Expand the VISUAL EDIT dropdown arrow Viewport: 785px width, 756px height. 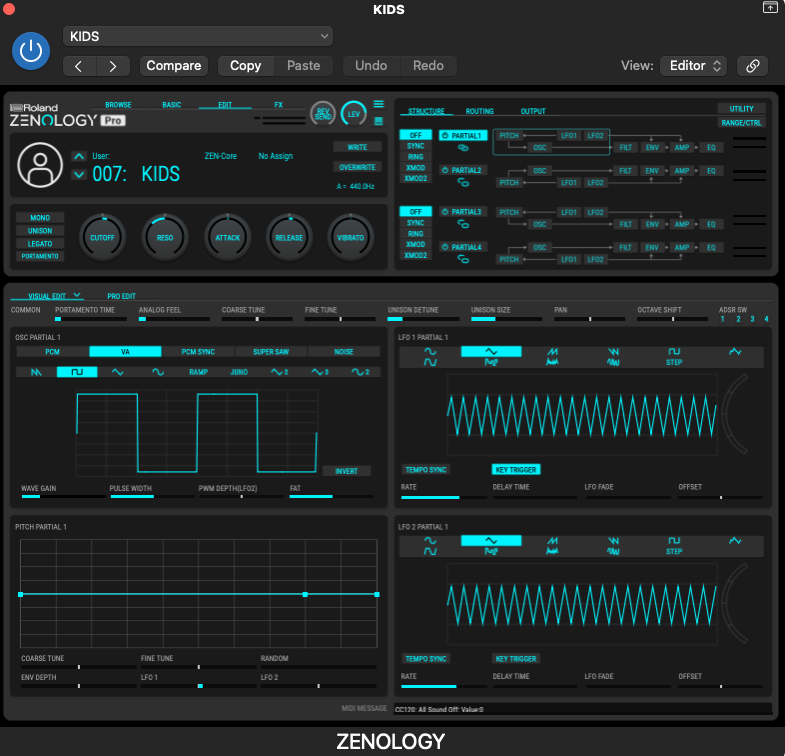tap(77, 295)
